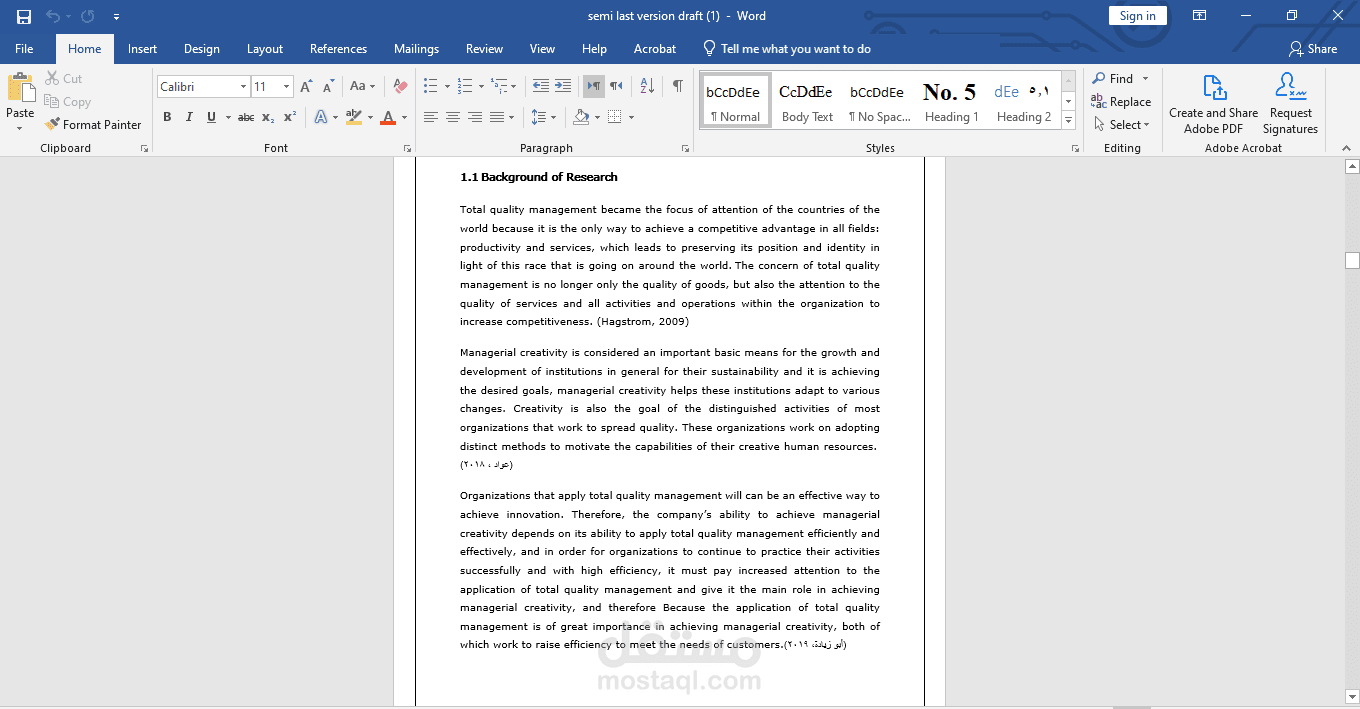Screen dimensions: 1360x709
Task: Apply strikethrough formatting
Action: [246, 117]
